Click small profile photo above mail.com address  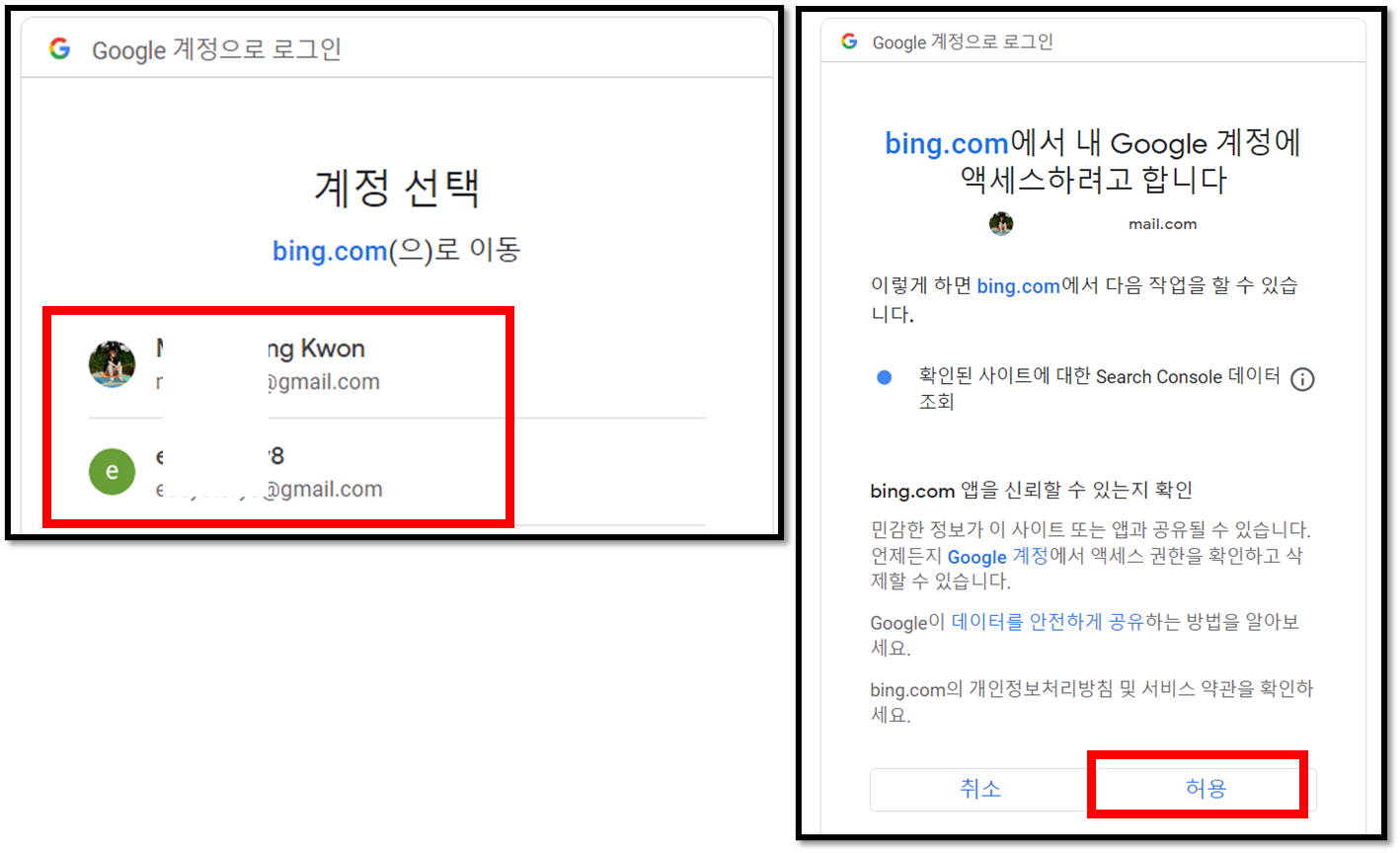[x=1001, y=223]
